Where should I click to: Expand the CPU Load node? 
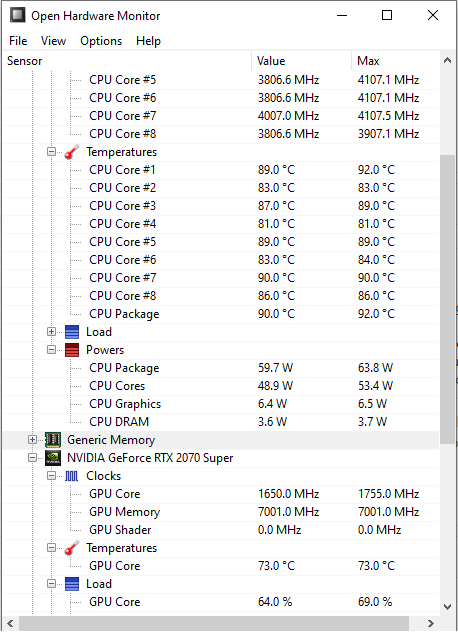tap(51, 332)
